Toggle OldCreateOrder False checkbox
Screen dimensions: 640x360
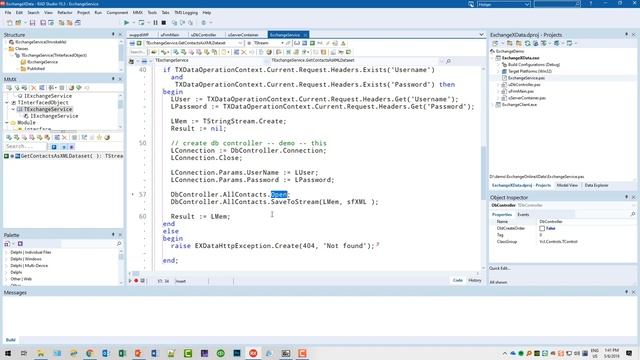[x=542, y=229]
